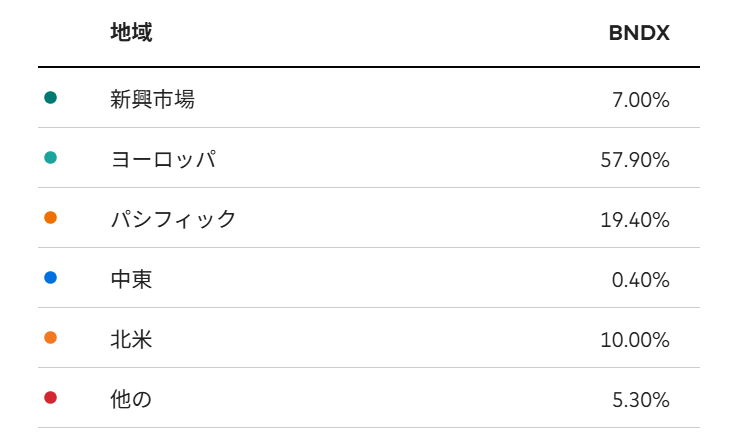Click the orange dot beside パシフィック
Viewport: 738px width, 446px height.
click(51, 218)
